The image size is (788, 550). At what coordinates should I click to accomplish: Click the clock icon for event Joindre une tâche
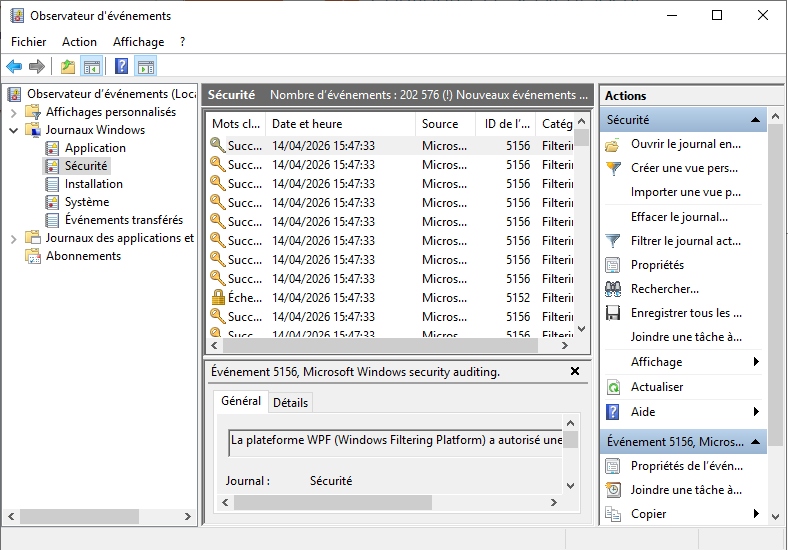(613, 490)
